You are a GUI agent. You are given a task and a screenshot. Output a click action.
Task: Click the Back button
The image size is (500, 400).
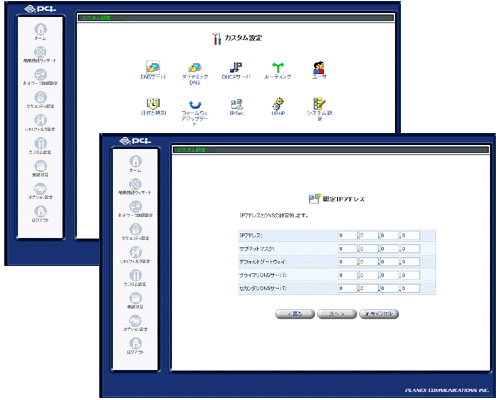[295, 314]
